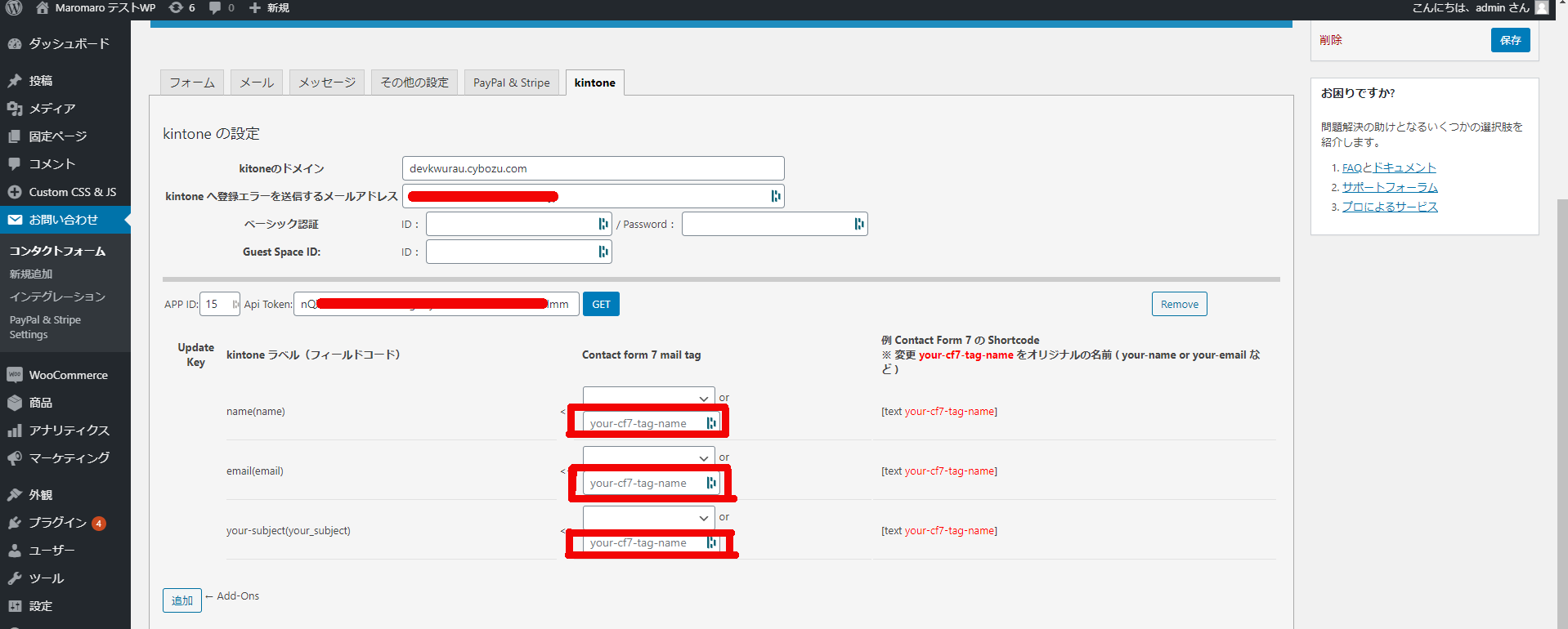Click the home icon for Maromaro site

(x=43, y=8)
